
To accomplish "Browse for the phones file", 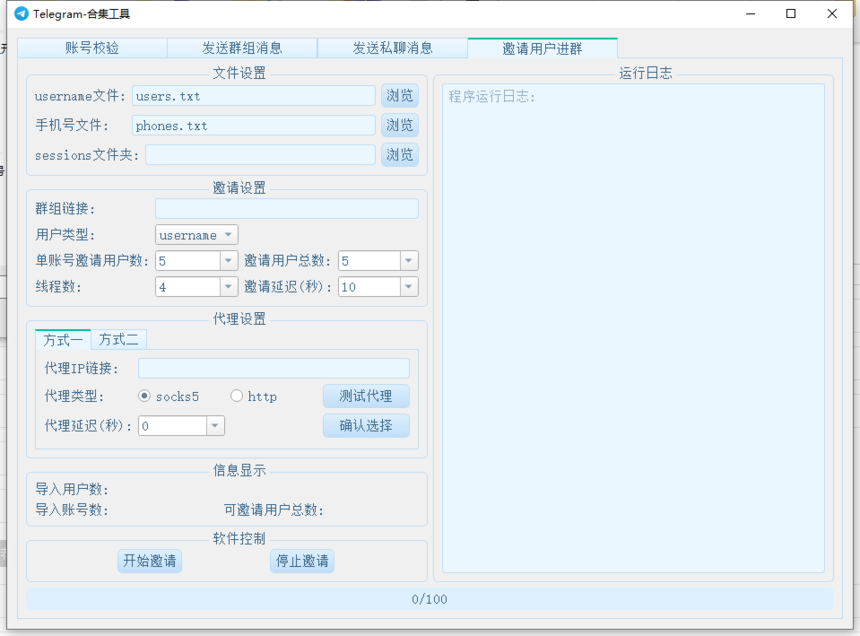I will (x=400, y=125).
